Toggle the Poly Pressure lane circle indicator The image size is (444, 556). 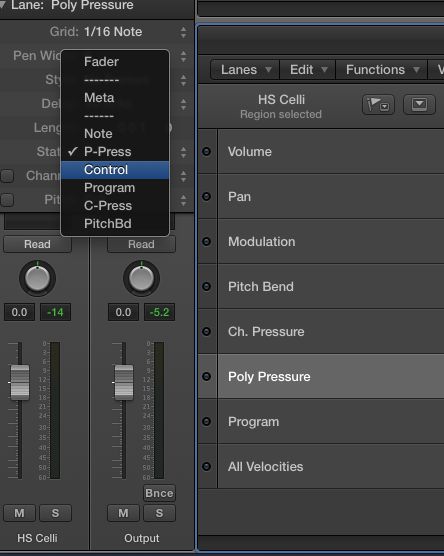[x=206, y=377]
